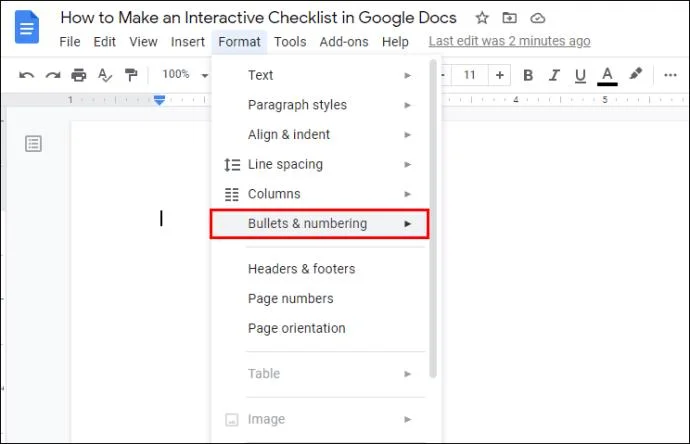The image size is (690, 444).
Task: Open the Edit menu
Action: [x=104, y=42]
